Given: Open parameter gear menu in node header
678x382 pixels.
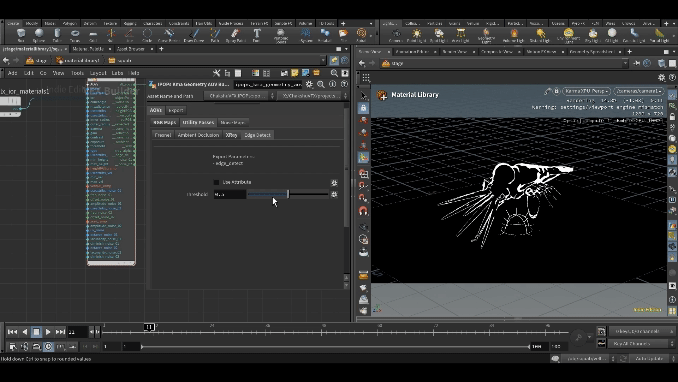Looking at the screenshot, I should [309, 84].
